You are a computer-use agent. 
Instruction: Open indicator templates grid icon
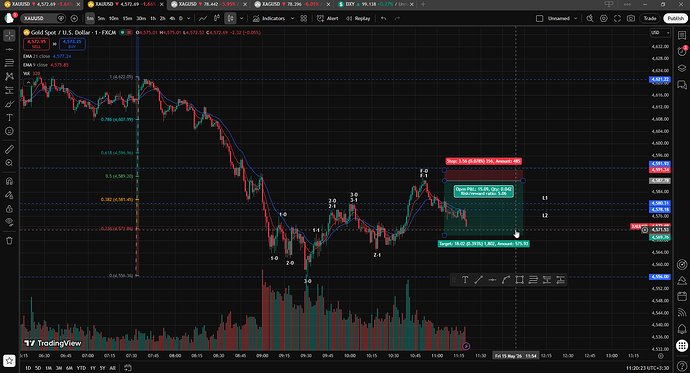(304, 18)
